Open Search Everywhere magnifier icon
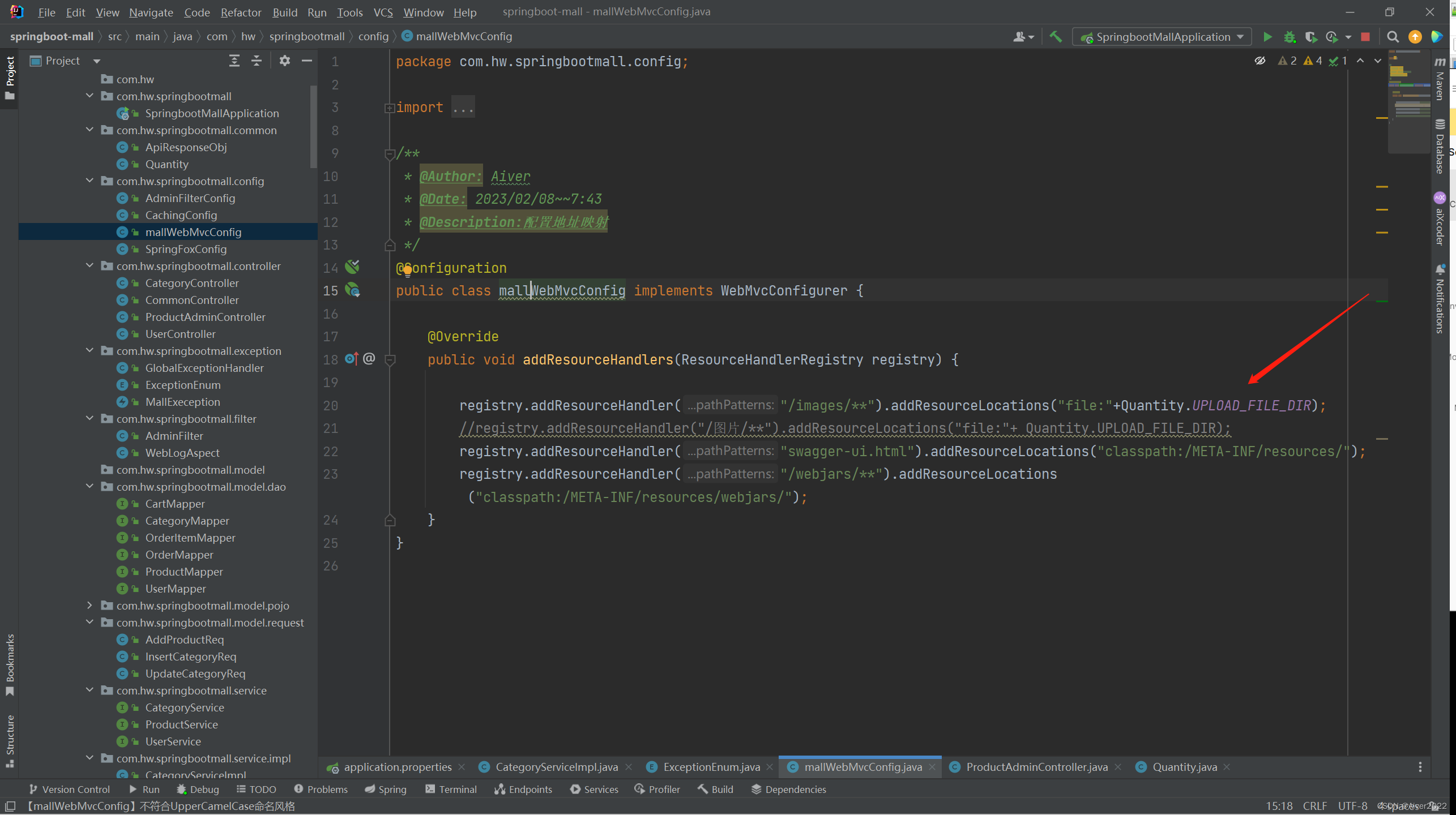 click(1393, 37)
